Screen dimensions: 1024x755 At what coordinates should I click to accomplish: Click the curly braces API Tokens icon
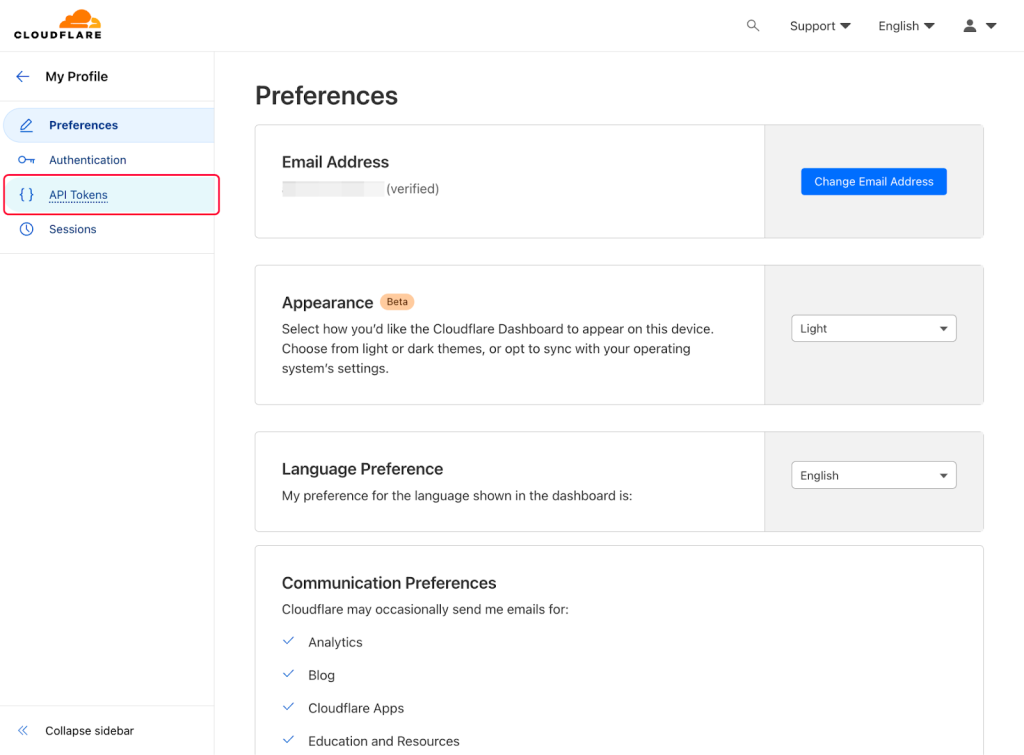(27, 195)
